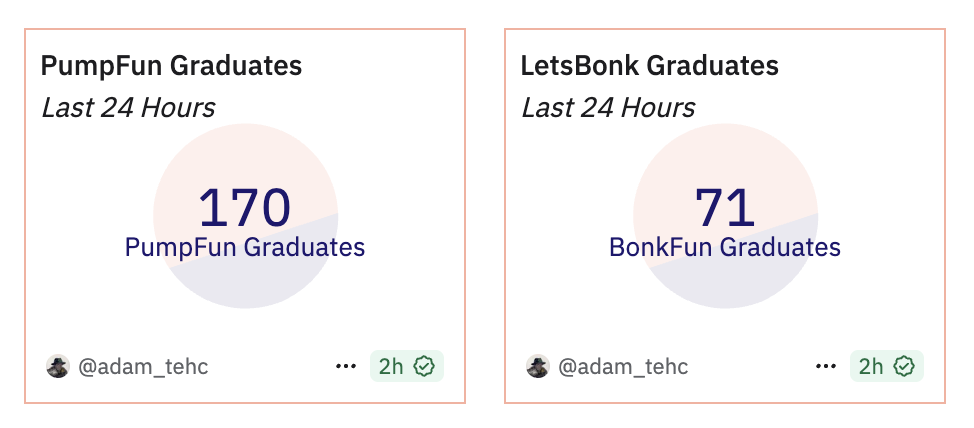974x428 pixels.
Task: Click the adam_tehc avatar on the PumpFun card
Action: tap(58, 366)
